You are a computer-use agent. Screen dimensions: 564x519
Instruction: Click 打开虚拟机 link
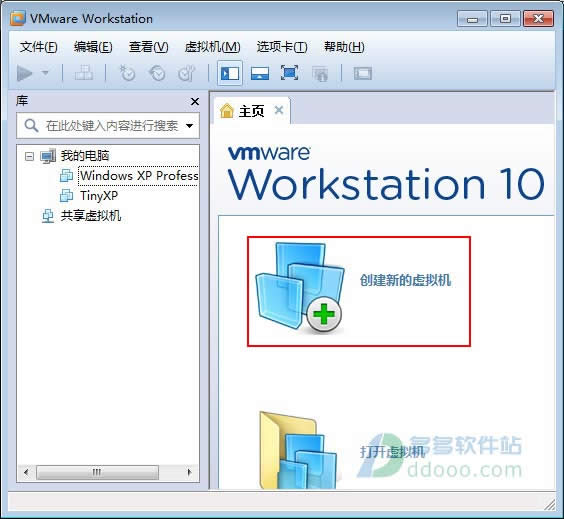tap(392, 452)
